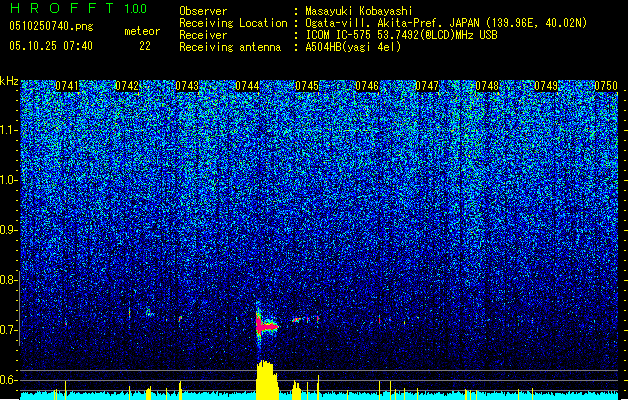Click the 0.9 kHz axis label
Image resolution: width=629 pixels, height=400 pixels.
coord(9,230)
